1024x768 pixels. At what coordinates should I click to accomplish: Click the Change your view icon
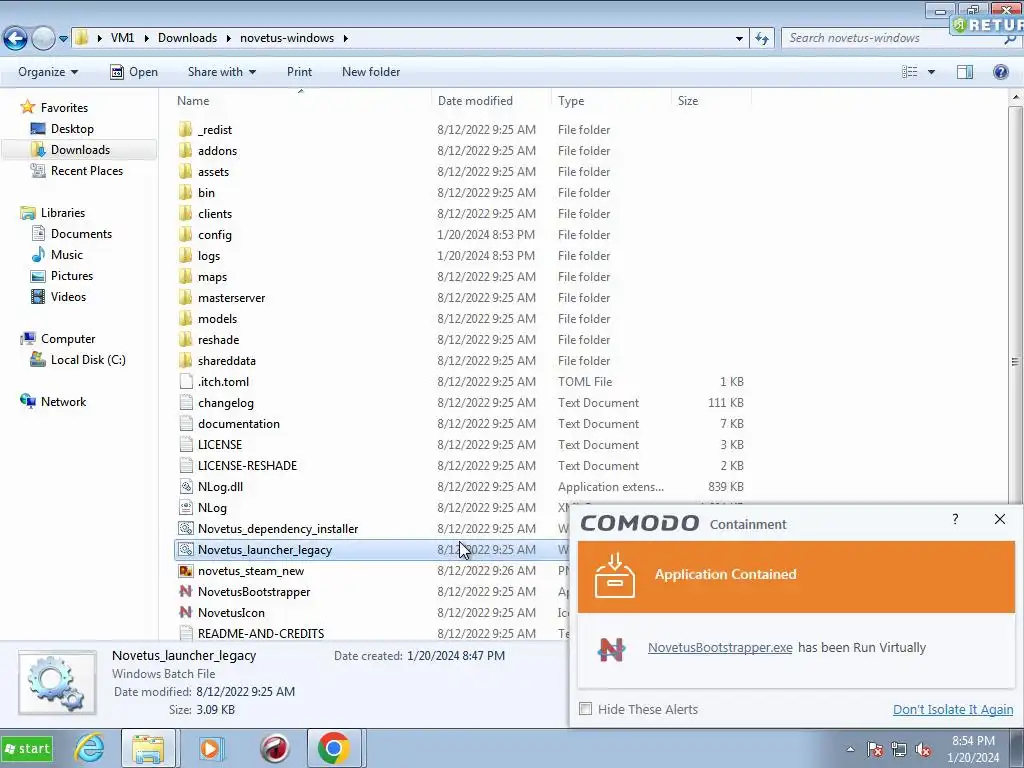(x=910, y=72)
